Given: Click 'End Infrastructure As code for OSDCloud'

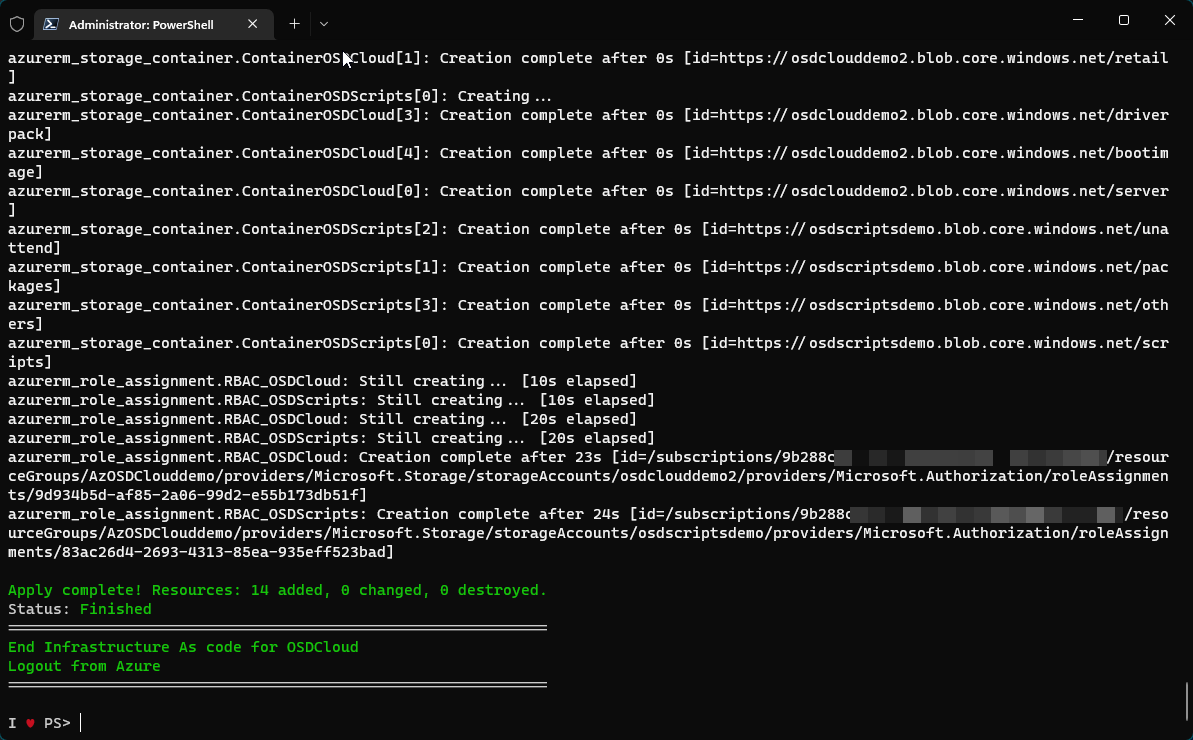Looking at the screenshot, I should pos(183,647).
